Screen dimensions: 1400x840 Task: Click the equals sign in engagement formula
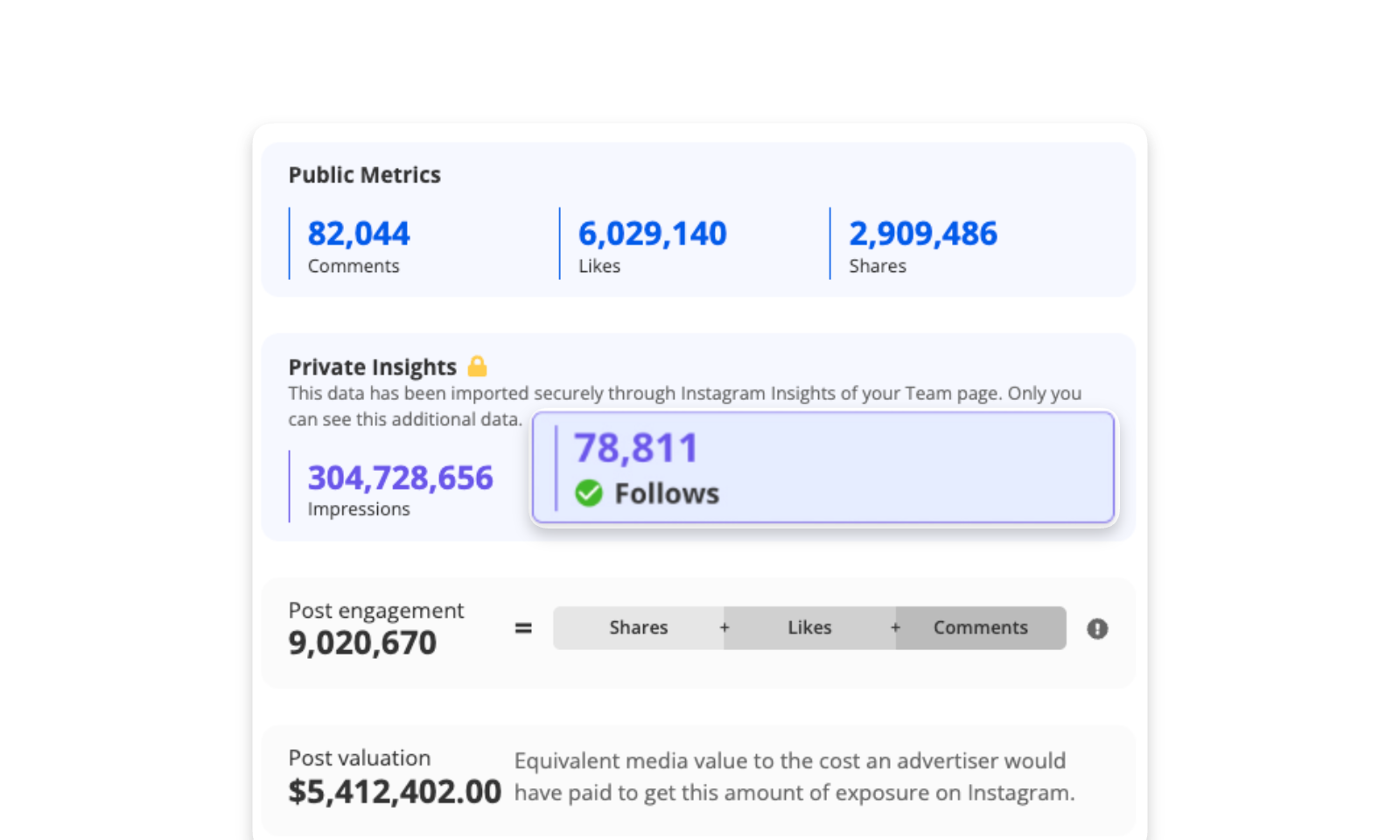[x=523, y=628]
